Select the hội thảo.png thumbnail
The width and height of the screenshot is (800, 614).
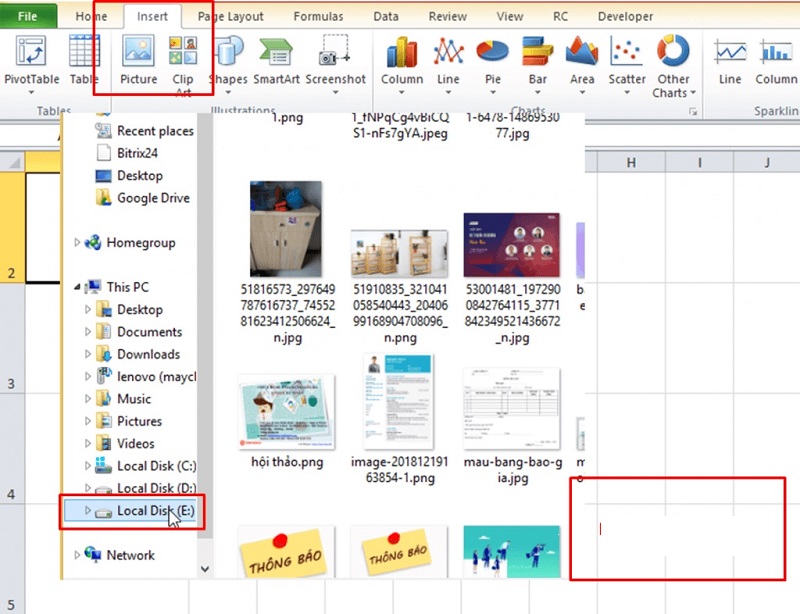pyautogui.click(x=286, y=412)
